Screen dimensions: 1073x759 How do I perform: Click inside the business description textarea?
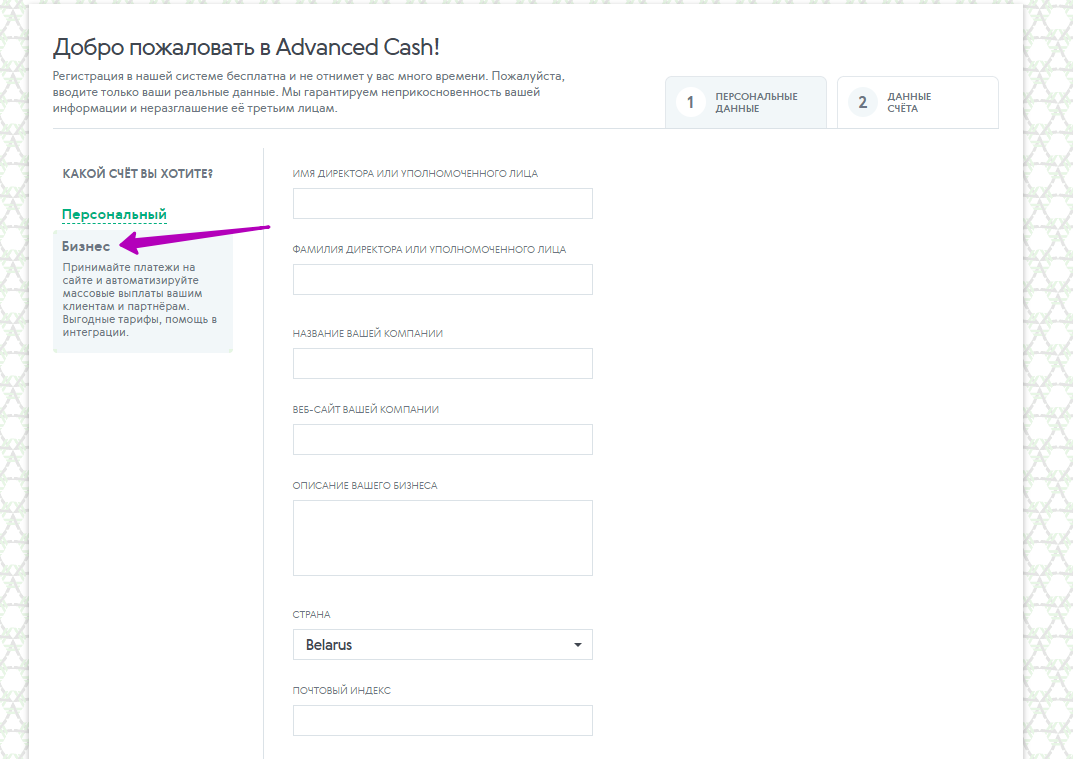[x=442, y=538]
